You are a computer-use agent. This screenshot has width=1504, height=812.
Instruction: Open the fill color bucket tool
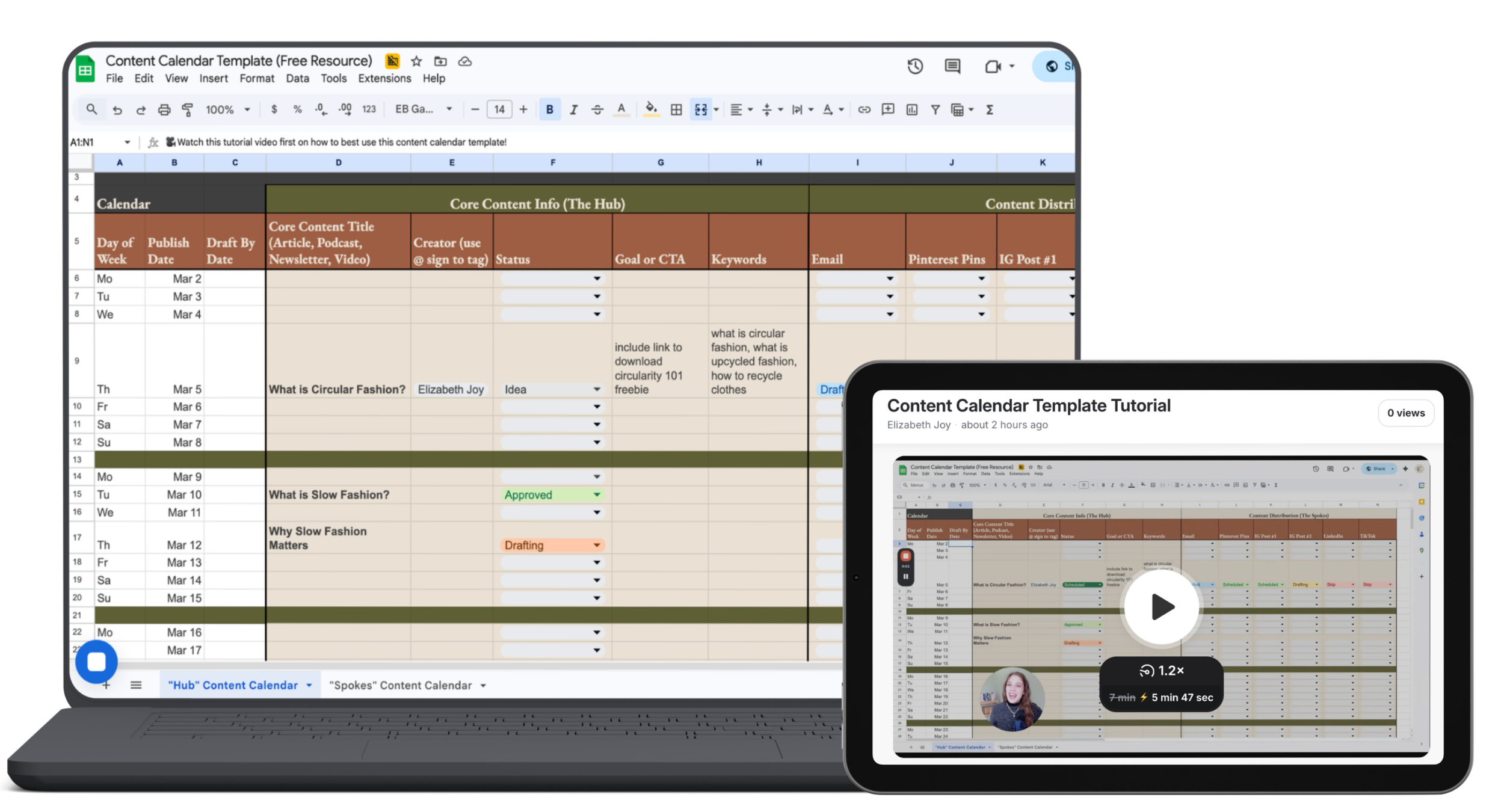[x=651, y=109]
